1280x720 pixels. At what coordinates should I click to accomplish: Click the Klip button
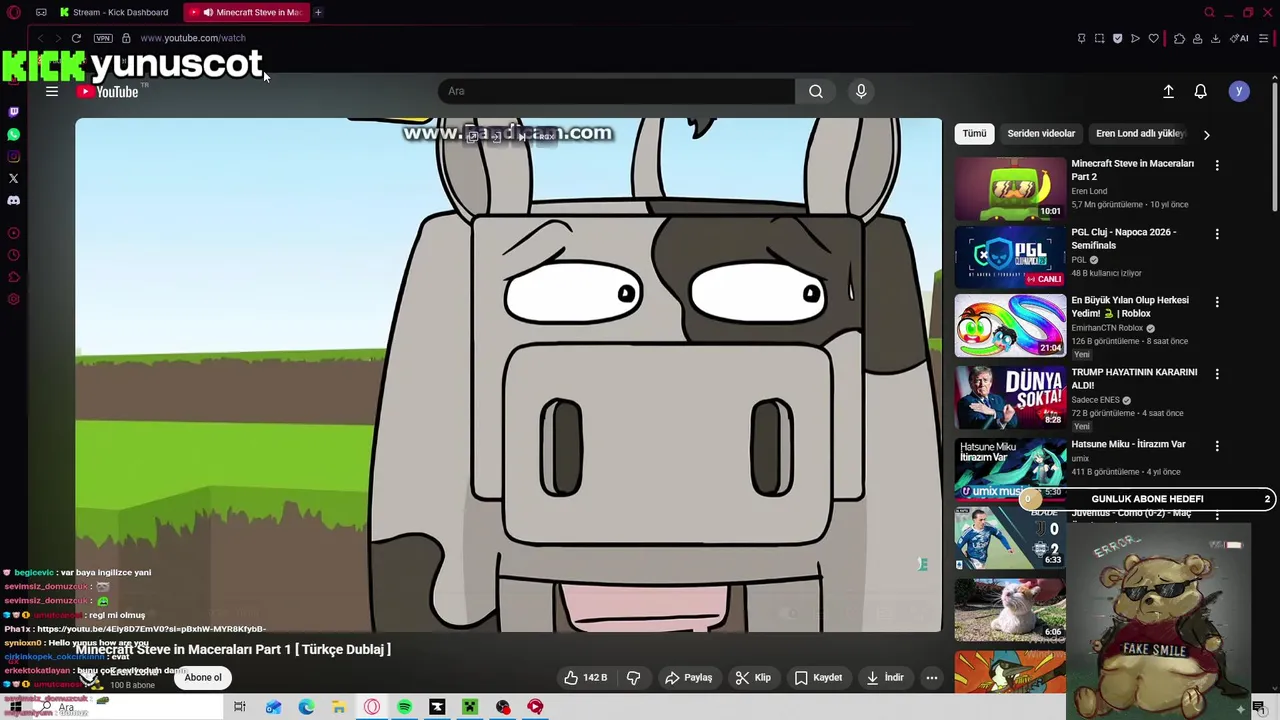[753, 677]
